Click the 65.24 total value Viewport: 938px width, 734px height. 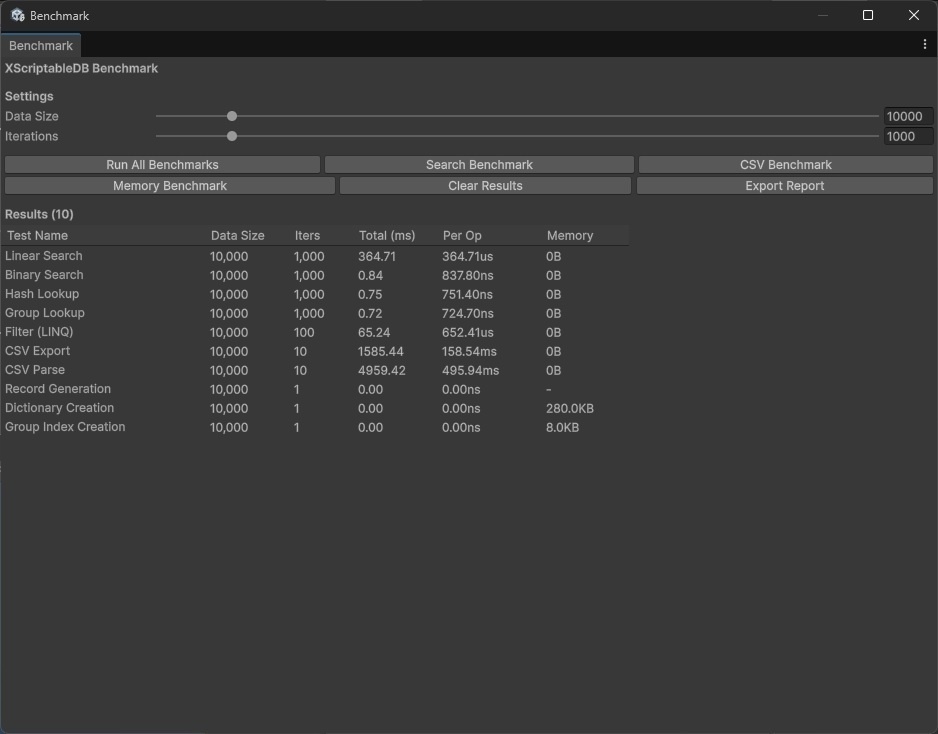pos(374,333)
